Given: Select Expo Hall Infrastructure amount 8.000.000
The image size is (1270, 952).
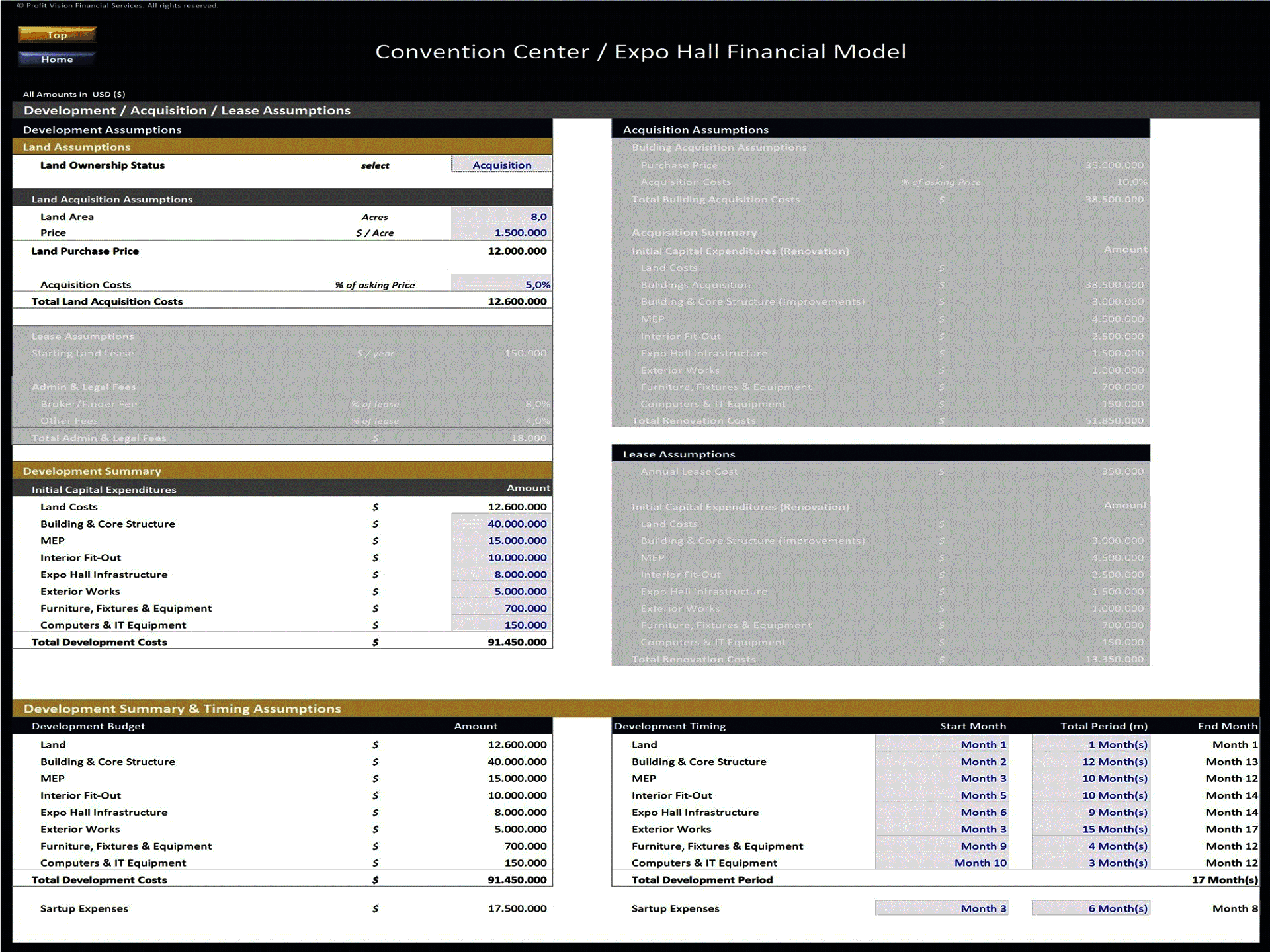Looking at the screenshot, I should point(501,575).
